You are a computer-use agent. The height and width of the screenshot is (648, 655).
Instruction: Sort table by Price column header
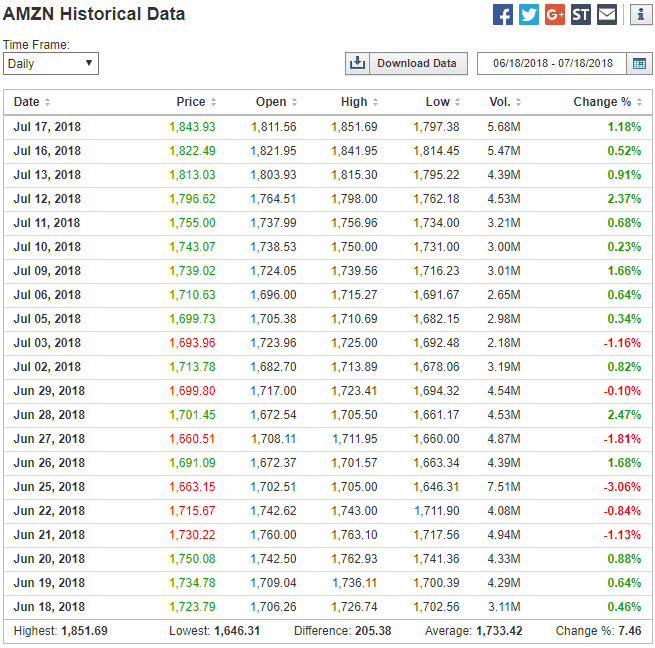tap(190, 102)
